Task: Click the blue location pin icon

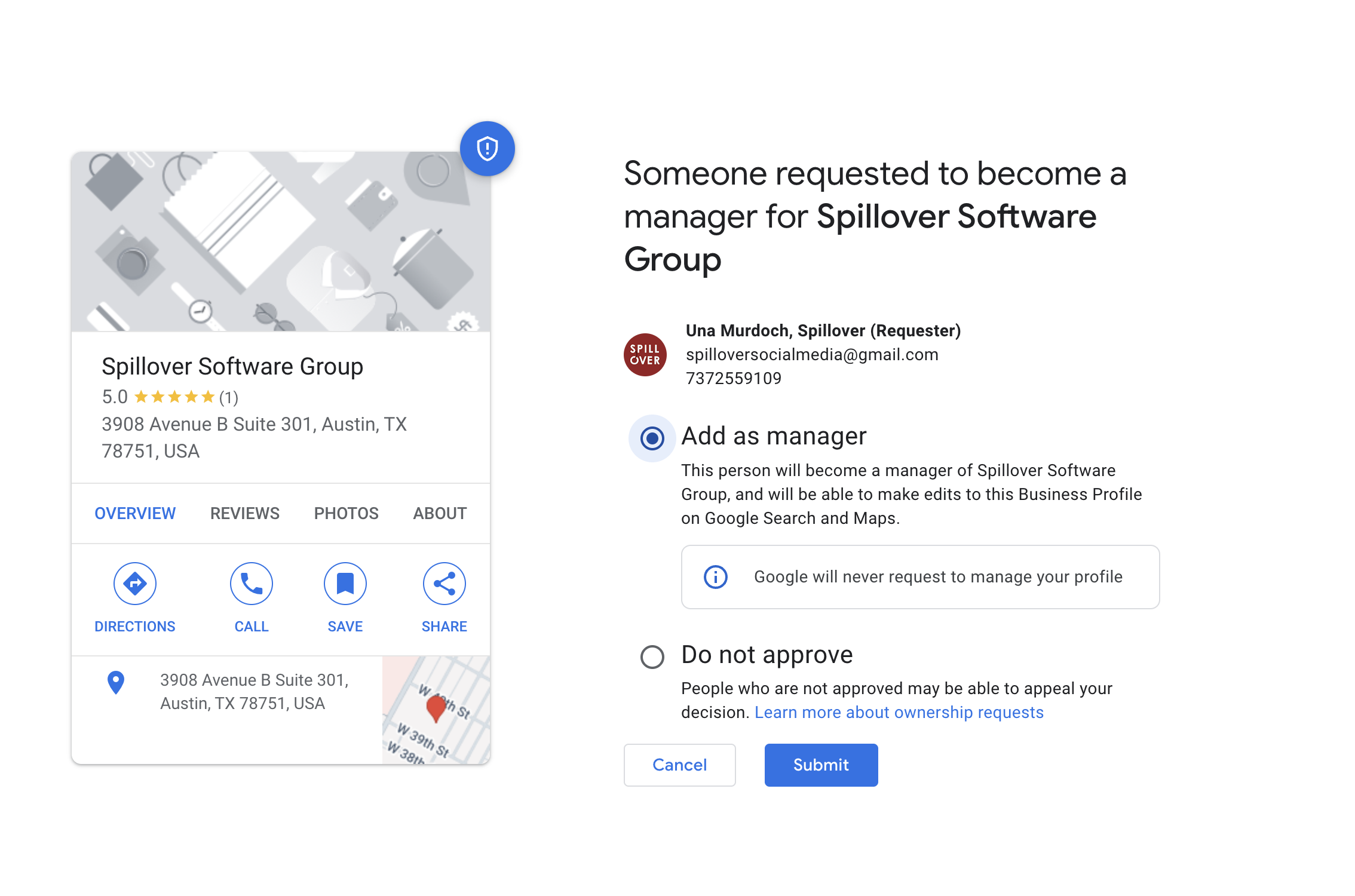Action: pyautogui.click(x=116, y=682)
